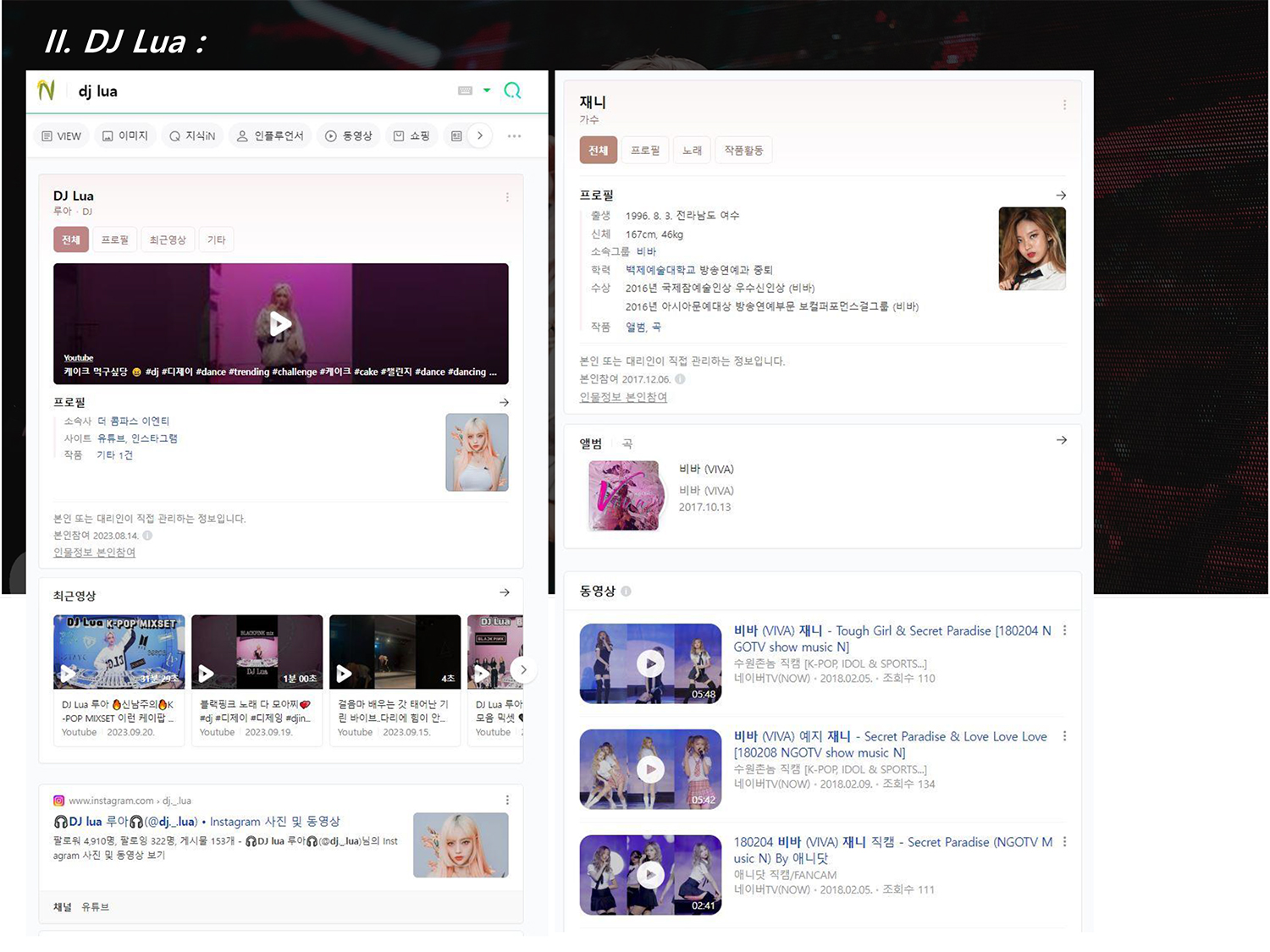Open DJ Lua's 인스타그램 site link
Image resolution: width=1270 pixels, height=952 pixels.
154,438
